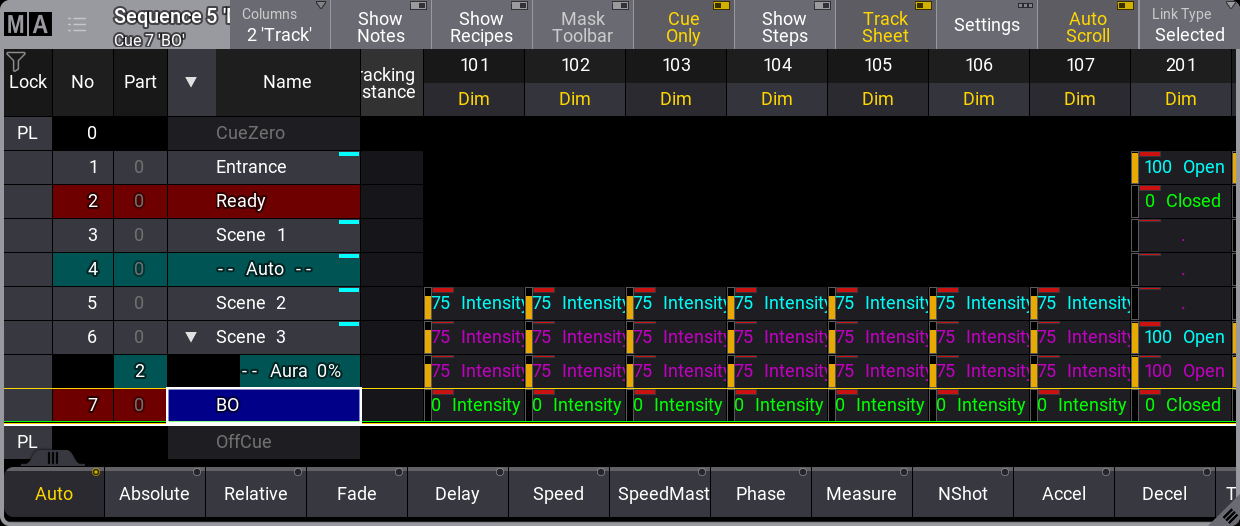Turn off Track Sheet

pyautogui.click(x=885, y=25)
